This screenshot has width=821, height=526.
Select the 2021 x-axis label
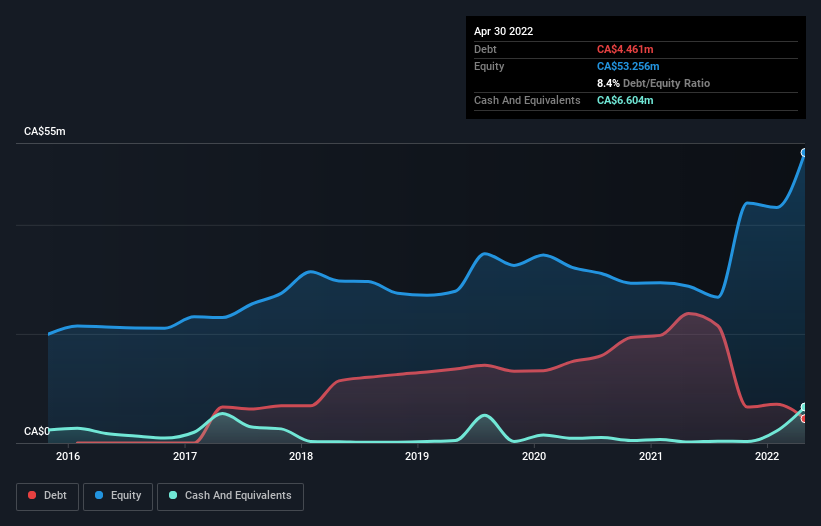[651, 456]
